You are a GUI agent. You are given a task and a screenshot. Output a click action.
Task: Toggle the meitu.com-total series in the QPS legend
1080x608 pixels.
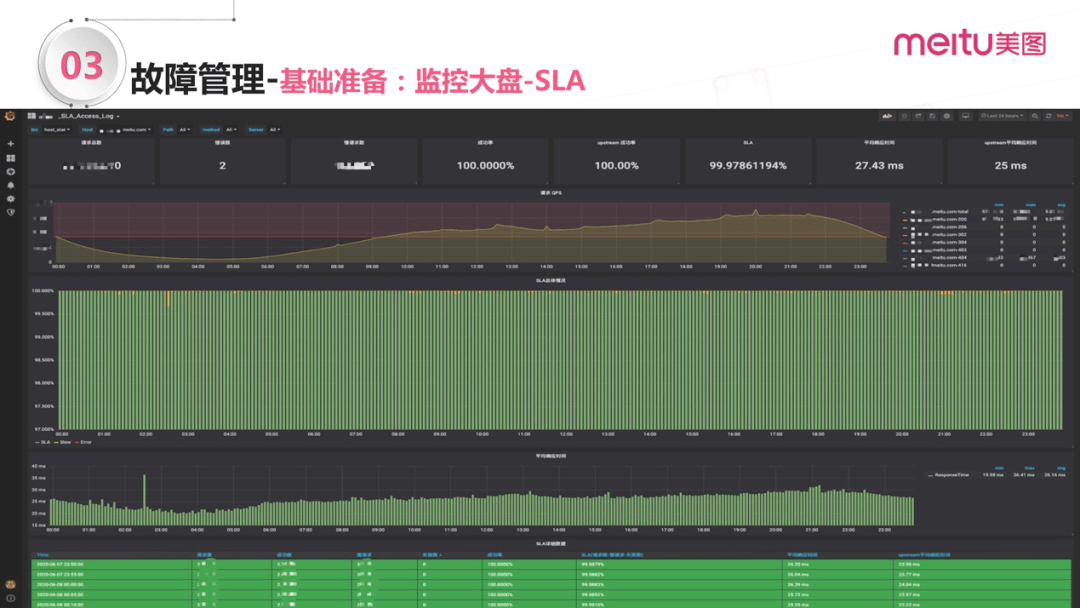pyautogui.click(x=950, y=212)
